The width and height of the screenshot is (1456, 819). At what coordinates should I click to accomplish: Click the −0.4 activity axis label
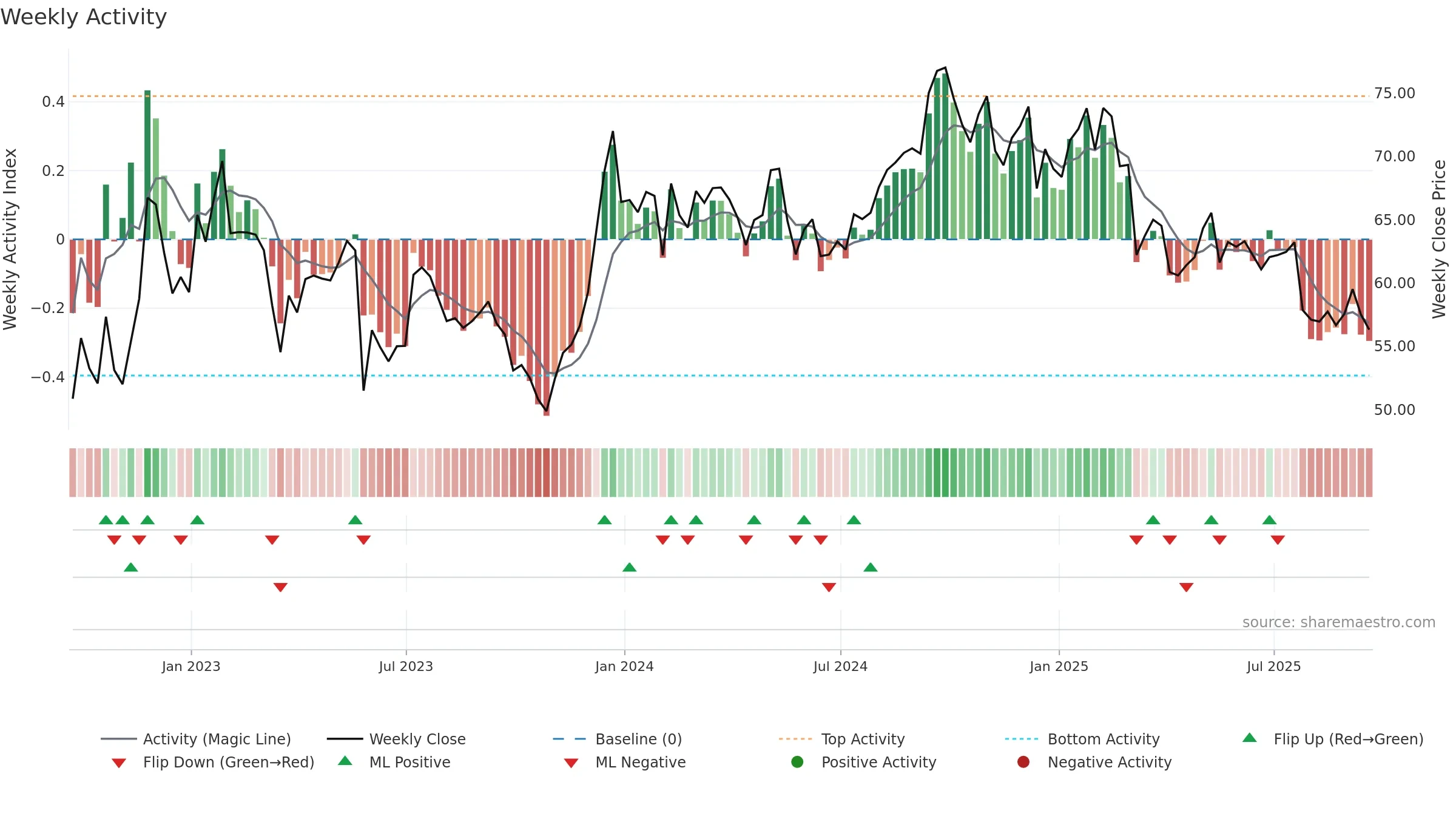coord(48,377)
